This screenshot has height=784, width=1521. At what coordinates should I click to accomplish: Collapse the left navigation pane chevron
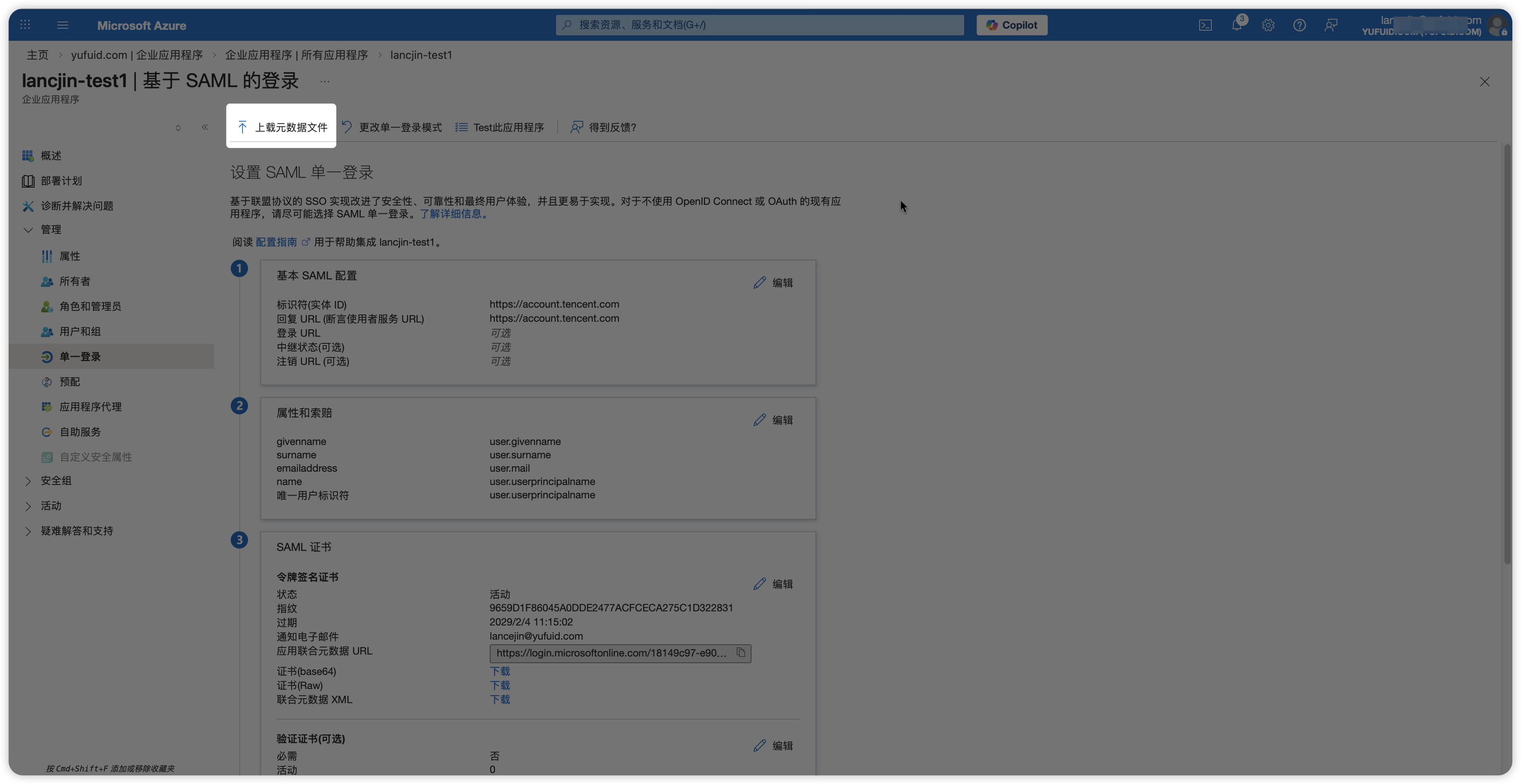[x=205, y=128]
